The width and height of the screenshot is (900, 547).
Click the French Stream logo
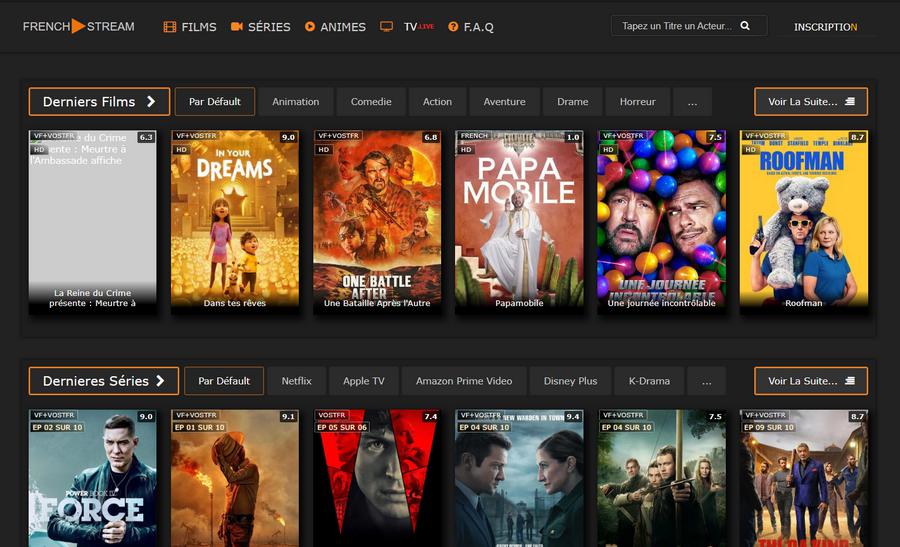(78, 26)
